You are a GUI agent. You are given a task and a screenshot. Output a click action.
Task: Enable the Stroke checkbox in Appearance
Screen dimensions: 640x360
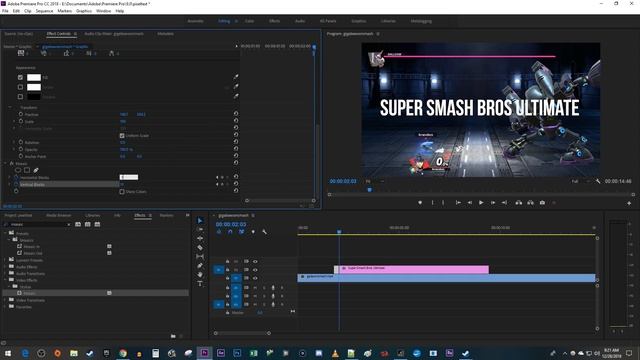(x=20, y=87)
